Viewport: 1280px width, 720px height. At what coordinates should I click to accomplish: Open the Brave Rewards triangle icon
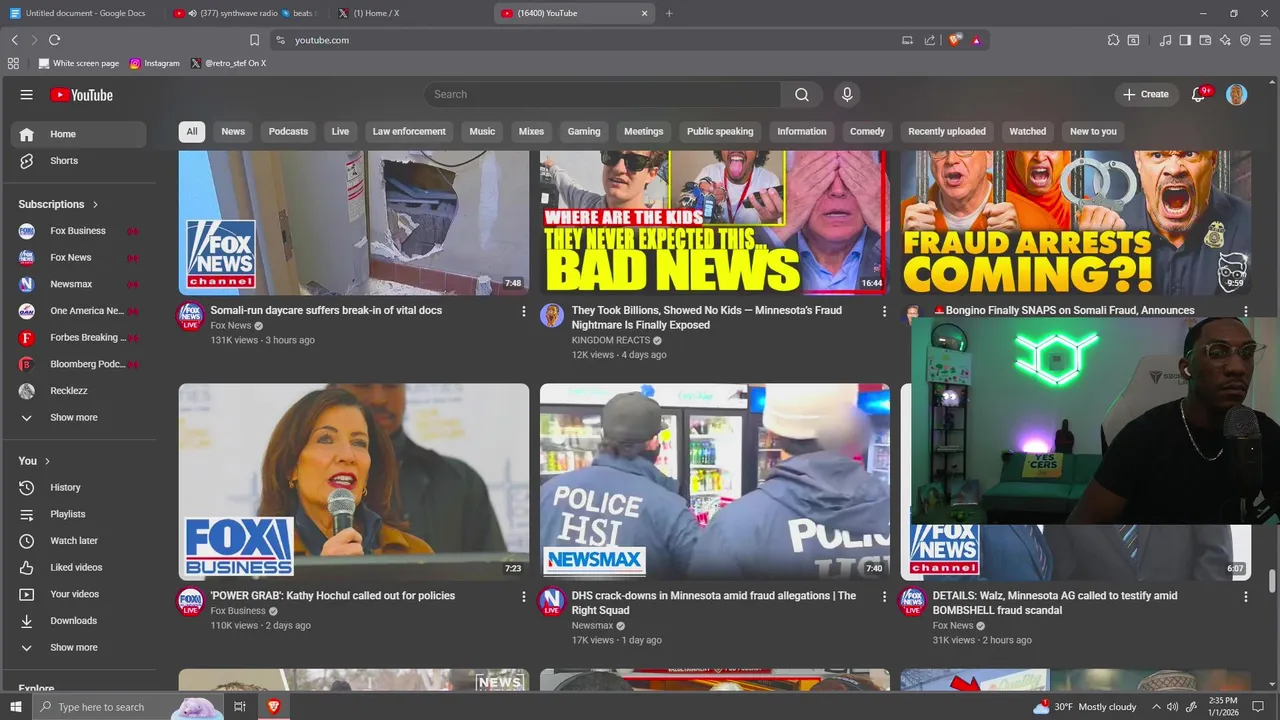tap(976, 40)
